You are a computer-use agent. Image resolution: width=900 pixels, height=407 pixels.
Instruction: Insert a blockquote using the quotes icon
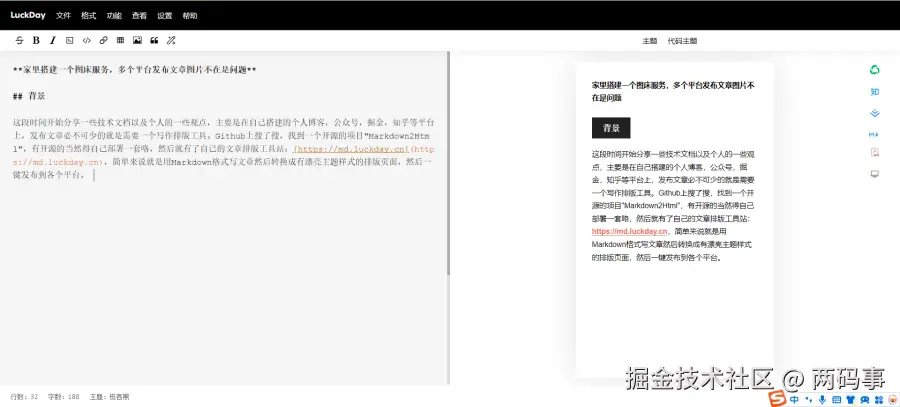tap(154, 40)
